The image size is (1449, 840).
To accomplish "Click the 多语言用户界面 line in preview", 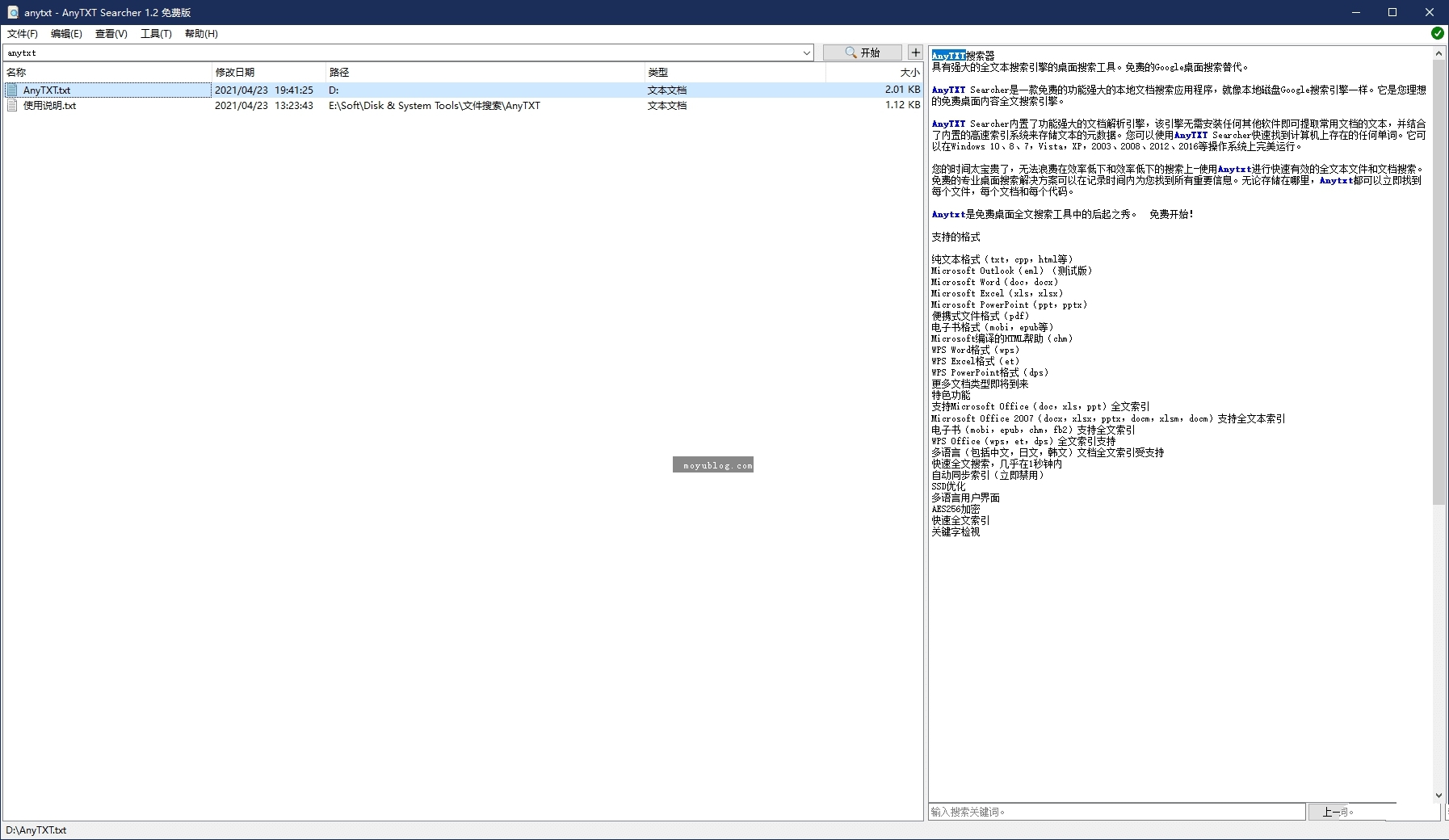I will point(965,498).
